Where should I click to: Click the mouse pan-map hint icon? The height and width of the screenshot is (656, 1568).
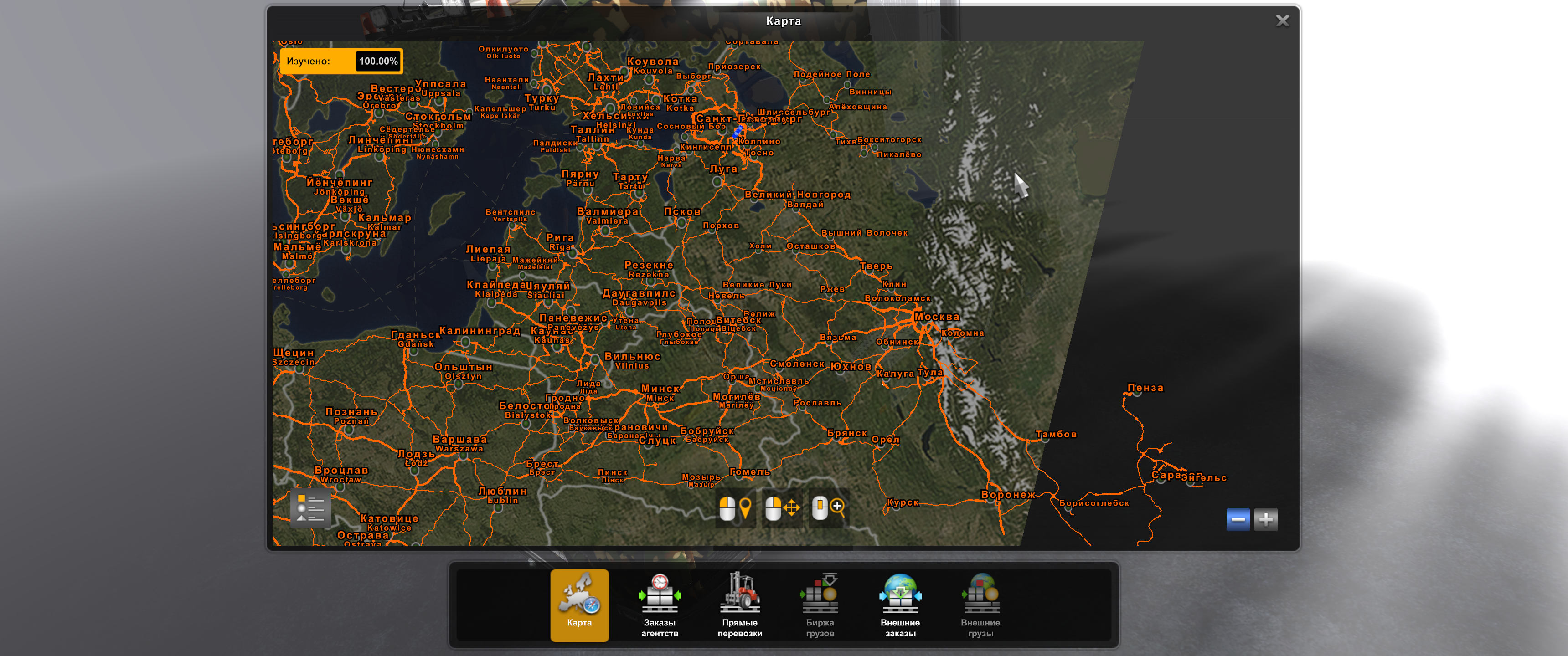click(x=782, y=508)
